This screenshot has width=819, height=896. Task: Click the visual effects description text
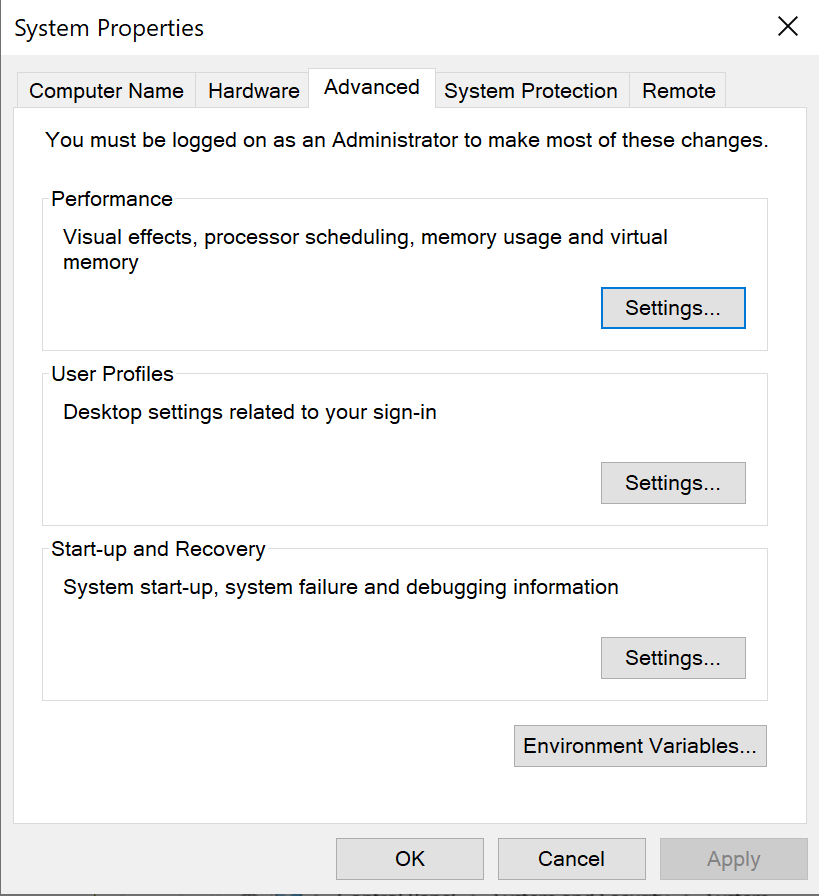coord(364,237)
